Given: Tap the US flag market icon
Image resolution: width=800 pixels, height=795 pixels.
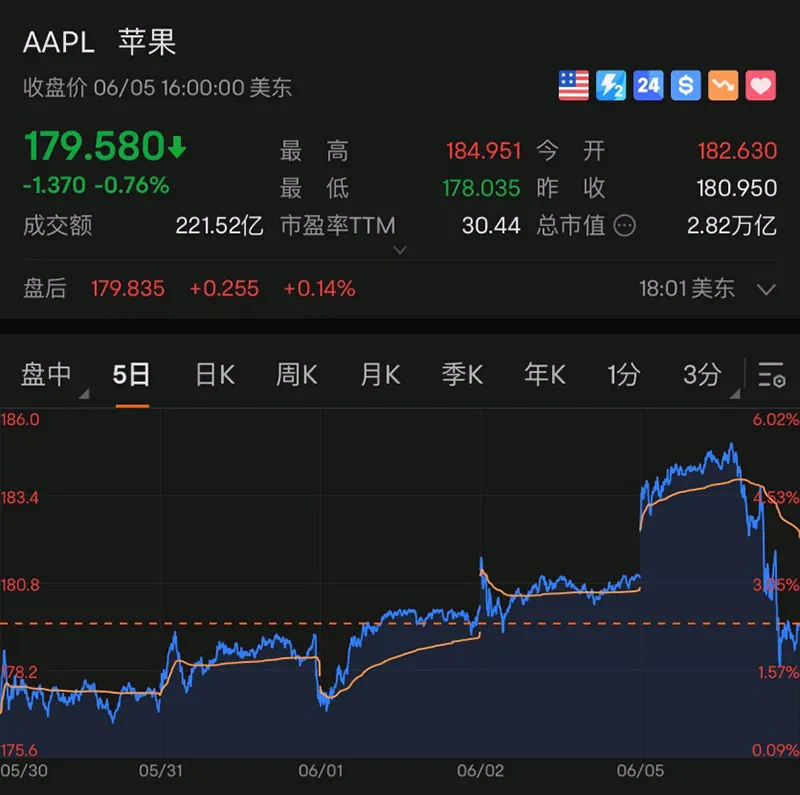Looking at the screenshot, I should (x=573, y=85).
